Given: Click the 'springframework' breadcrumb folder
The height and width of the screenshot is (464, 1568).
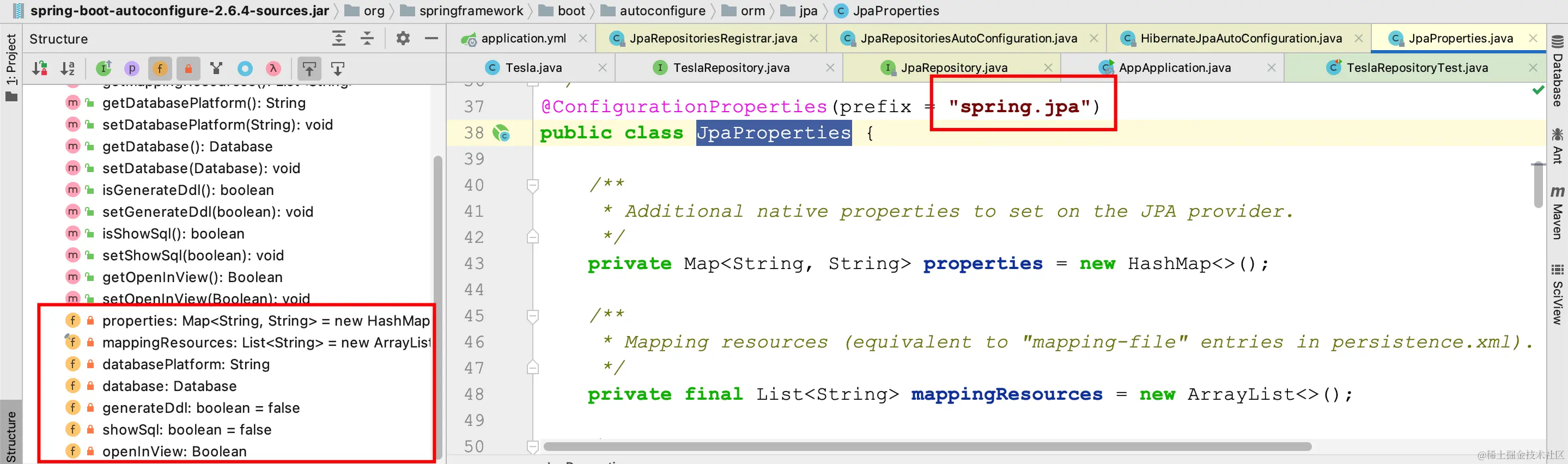Looking at the screenshot, I should click(x=463, y=10).
